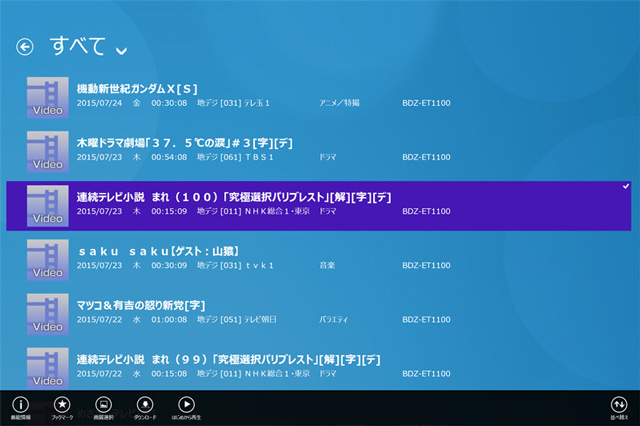Open program info in bottom bar
The image size is (640, 426).
(x=20, y=403)
